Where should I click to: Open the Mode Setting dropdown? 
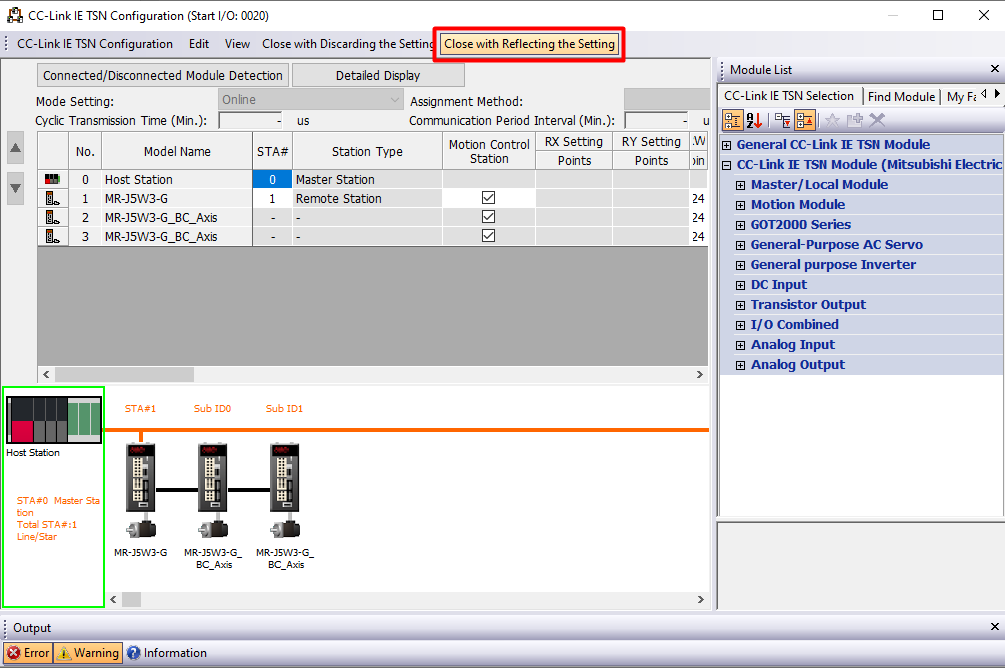click(311, 99)
